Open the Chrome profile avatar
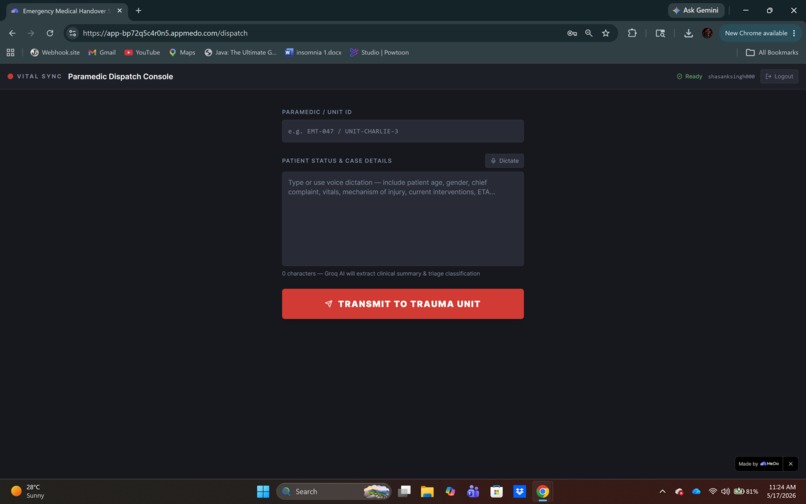The width and height of the screenshot is (806, 504). click(x=707, y=33)
